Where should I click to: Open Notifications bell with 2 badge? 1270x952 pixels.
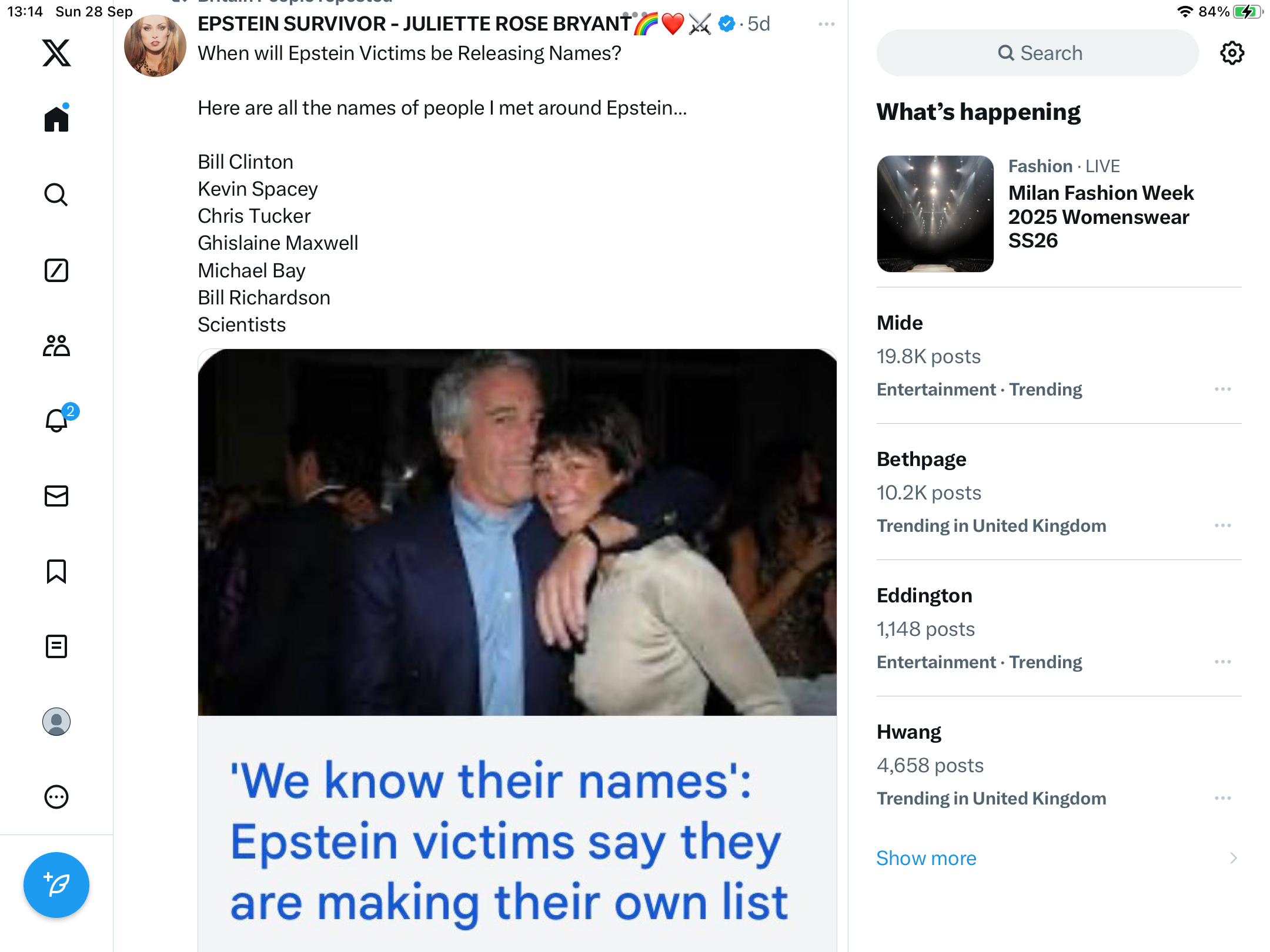click(56, 421)
